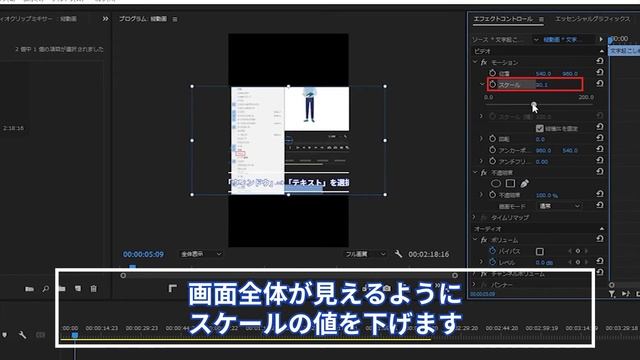The width and height of the screenshot is (640, 360).
Task: Open the Program monitor panel menu
Action: 175,19
